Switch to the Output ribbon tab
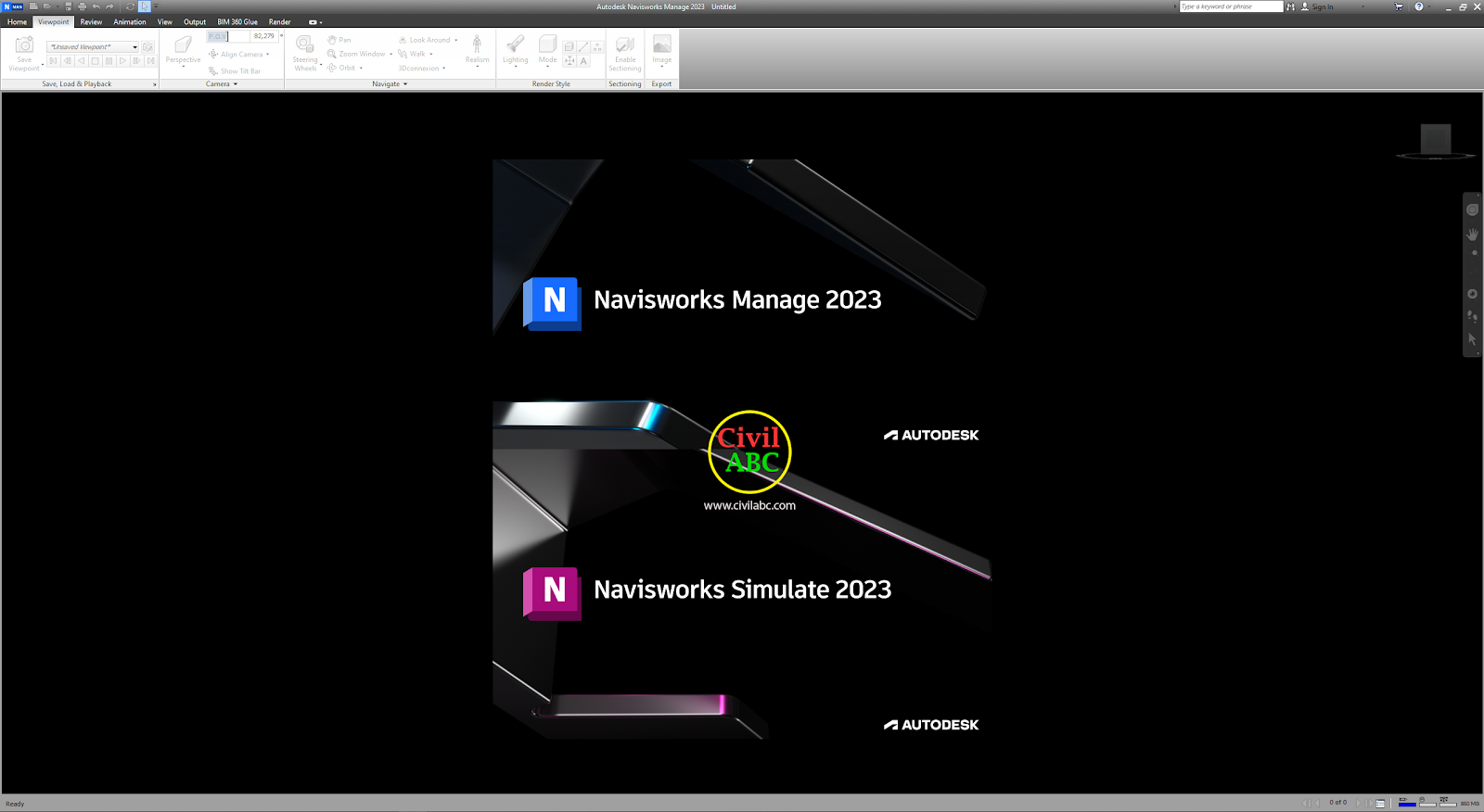 pyautogui.click(x=195, y=21)
